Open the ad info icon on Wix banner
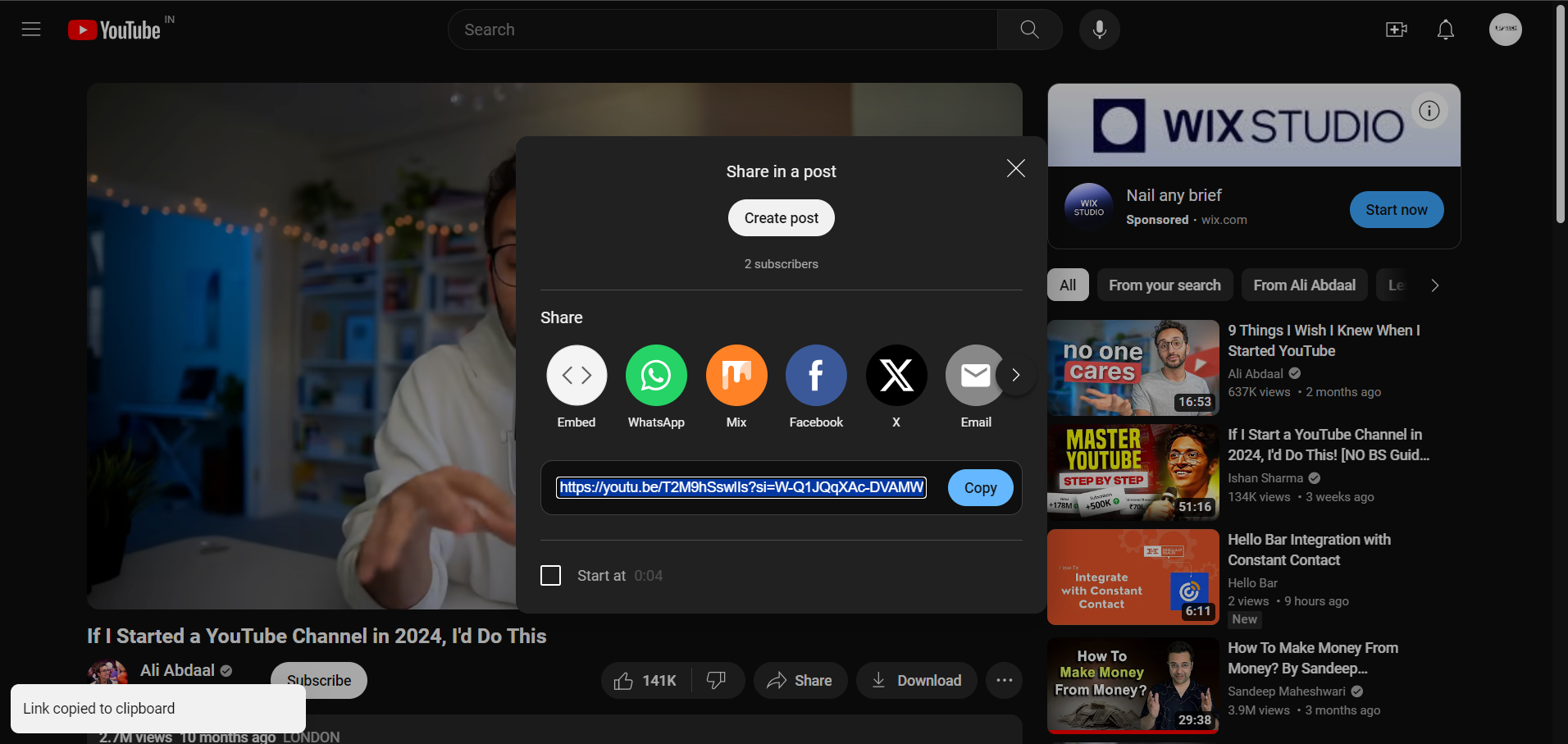The width and height of the screenshot is (1568, 744). pyautogui.click(x=1429, y=111)
